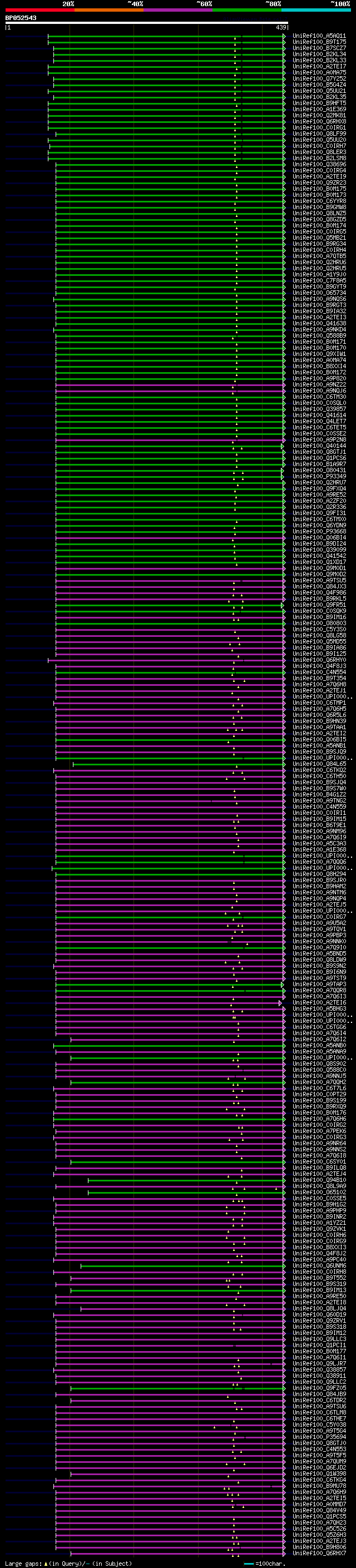Click hit label UniRef100_Q1PCS6
Image resolution: width=356 pixels, height=1568 pixels.
319,458
